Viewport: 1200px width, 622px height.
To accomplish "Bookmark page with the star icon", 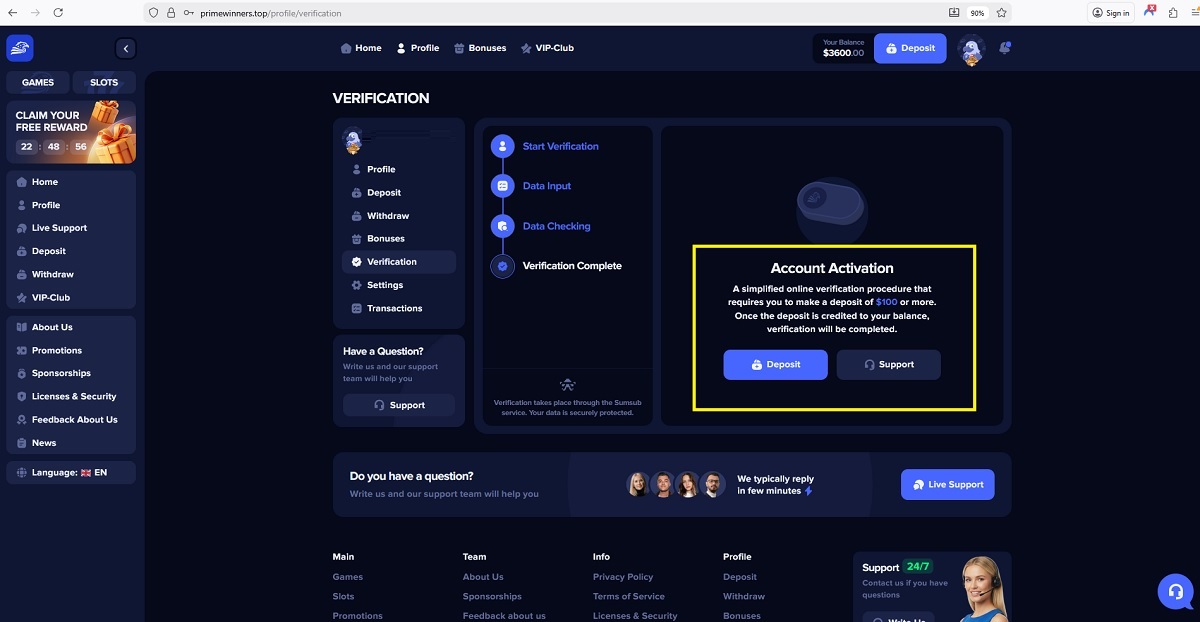I will point(1002,13).
